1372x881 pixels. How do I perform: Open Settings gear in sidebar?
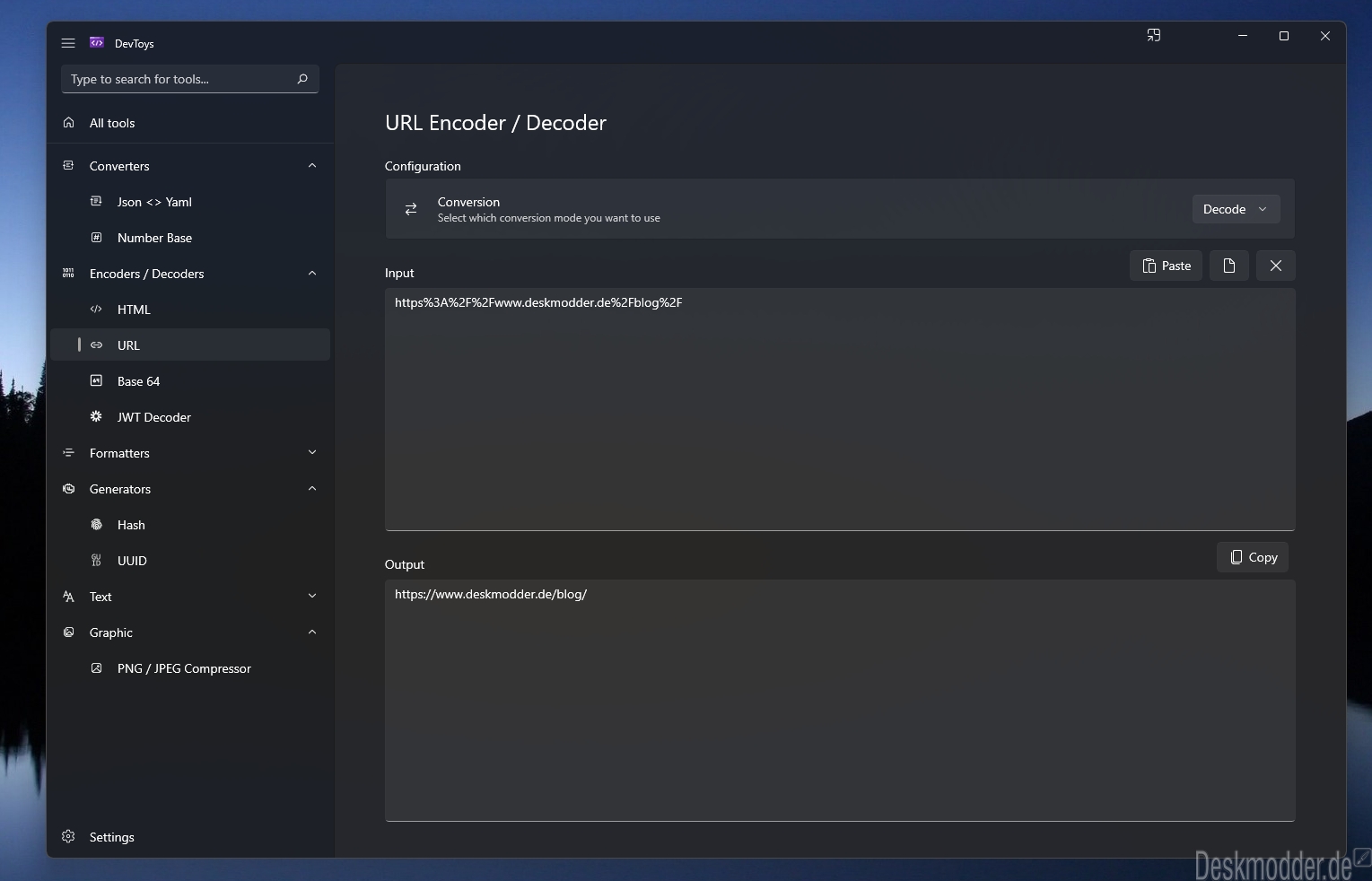pyautogui.click(x=68, y=836)
